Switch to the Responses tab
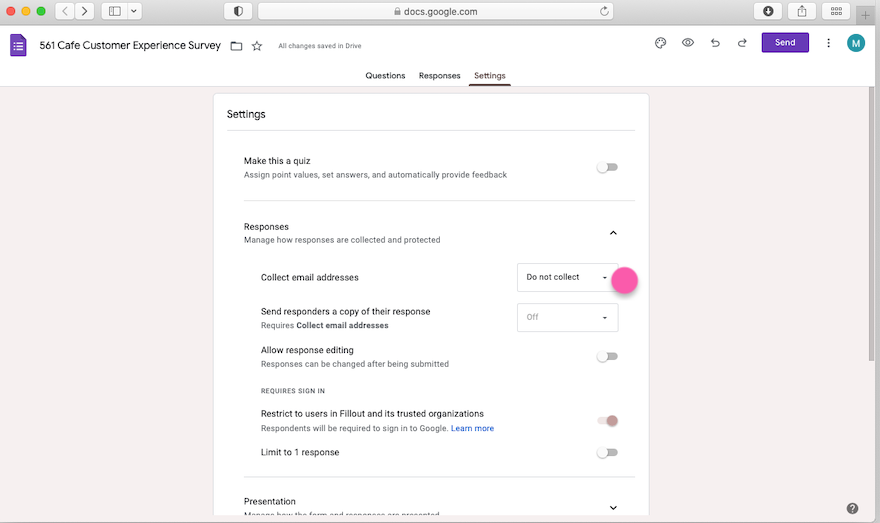Screen dimensions: 880x523 pos(439,76)
